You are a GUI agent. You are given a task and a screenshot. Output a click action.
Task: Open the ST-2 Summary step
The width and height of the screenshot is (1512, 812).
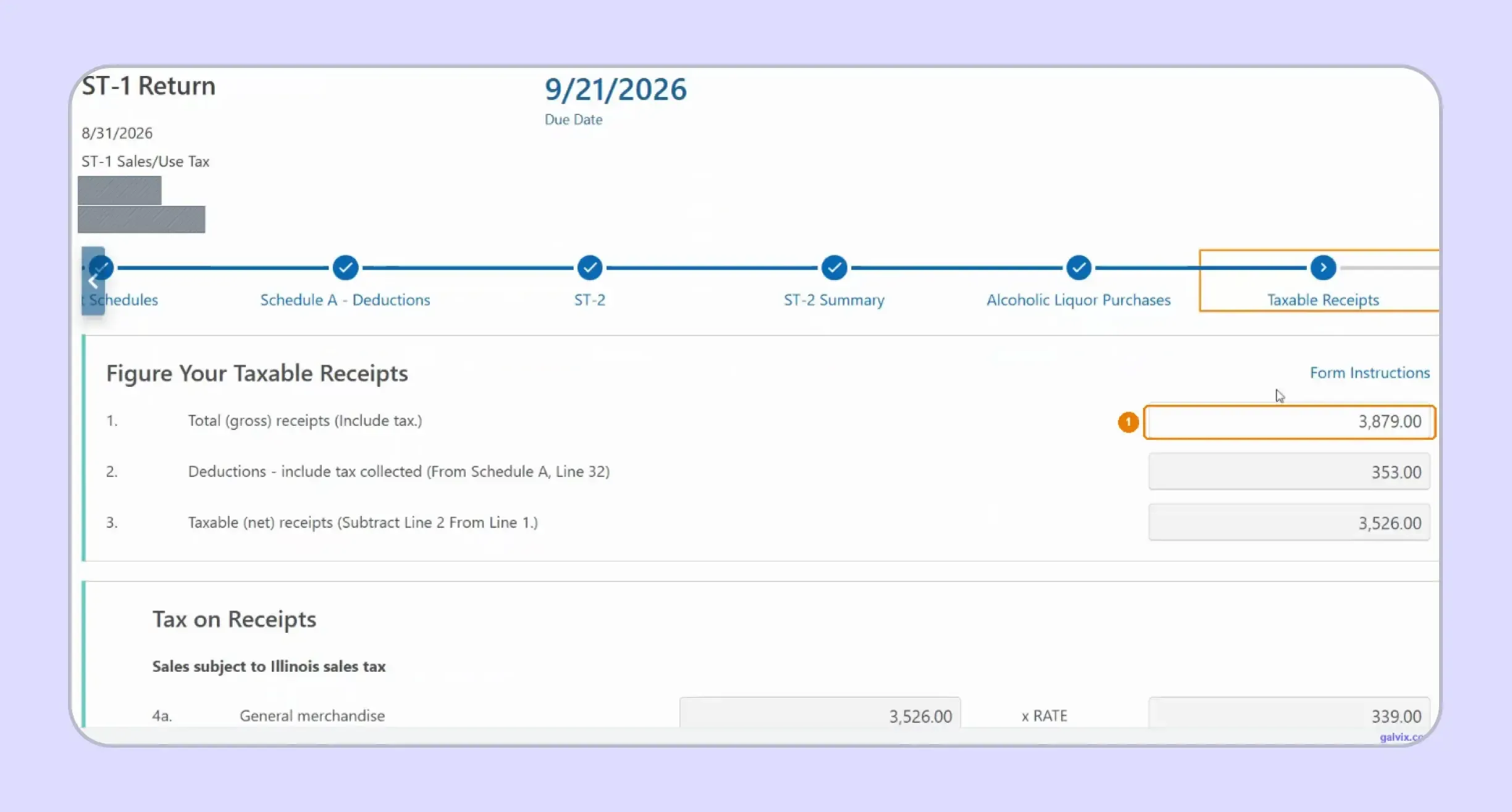point(834,300)
